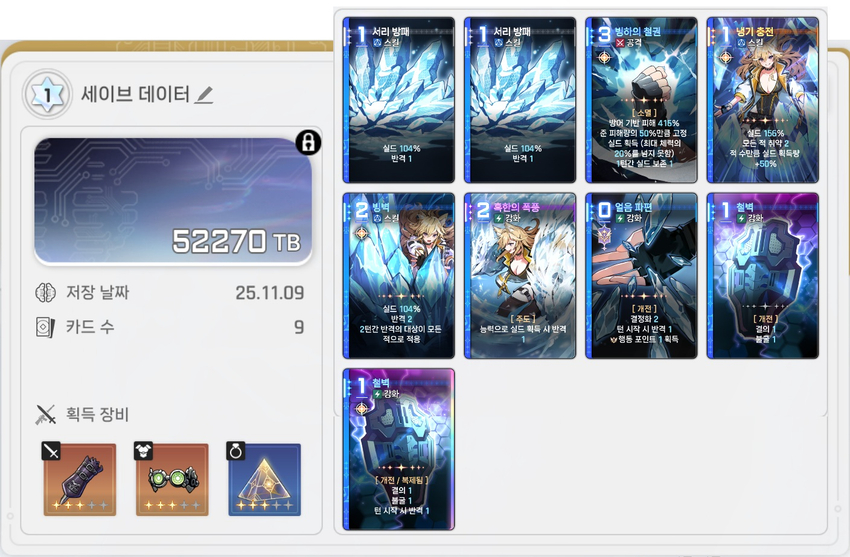Open the first 서리 방패 card
Image resolution: width=850 pixels, height=557 pixels.
[399, 100]
